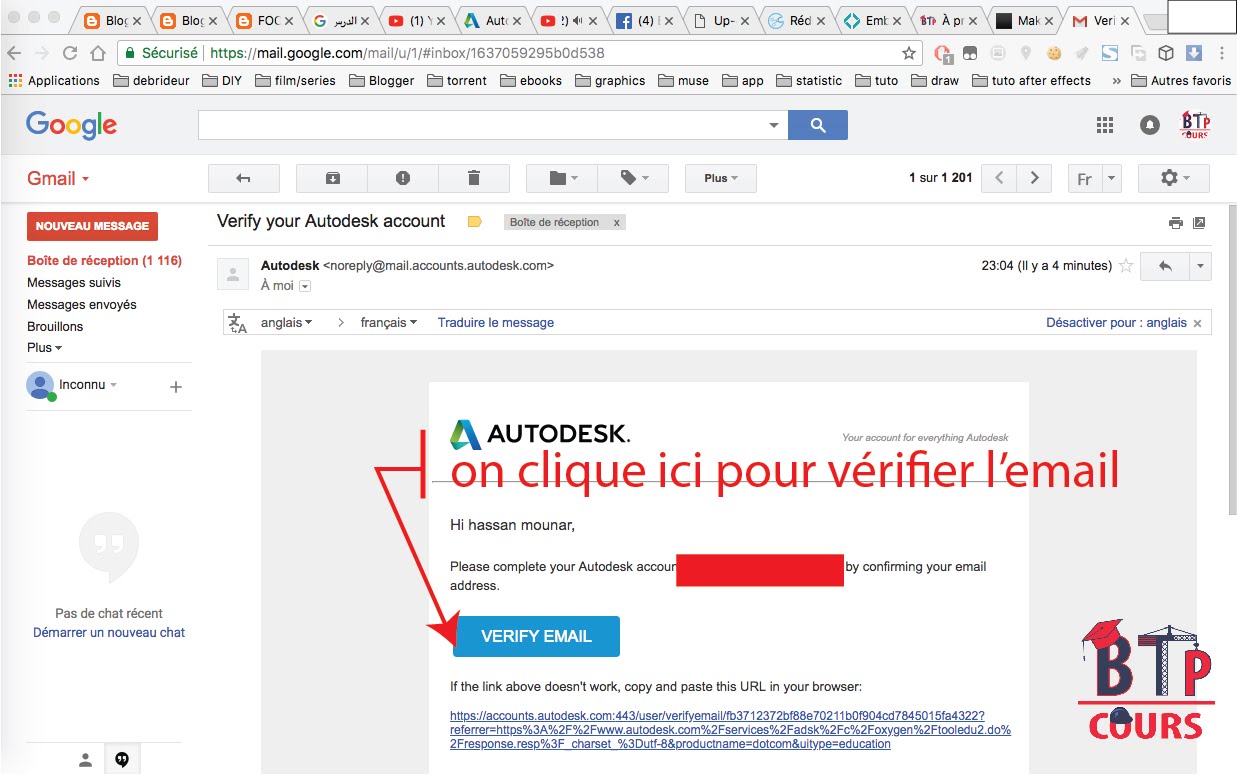Viewport: 1237px width, 775px height.
Task: Click the Chrome home button
Action: [x=97, y=53]
